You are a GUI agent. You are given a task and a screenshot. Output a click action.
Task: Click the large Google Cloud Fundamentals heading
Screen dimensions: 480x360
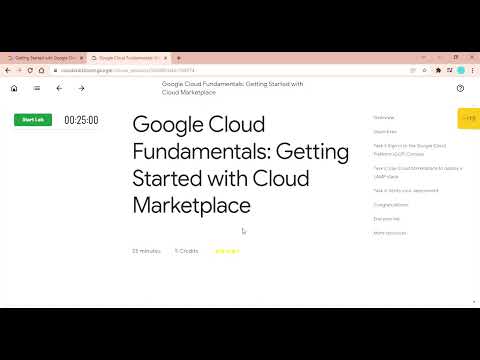tap(241, 165)
